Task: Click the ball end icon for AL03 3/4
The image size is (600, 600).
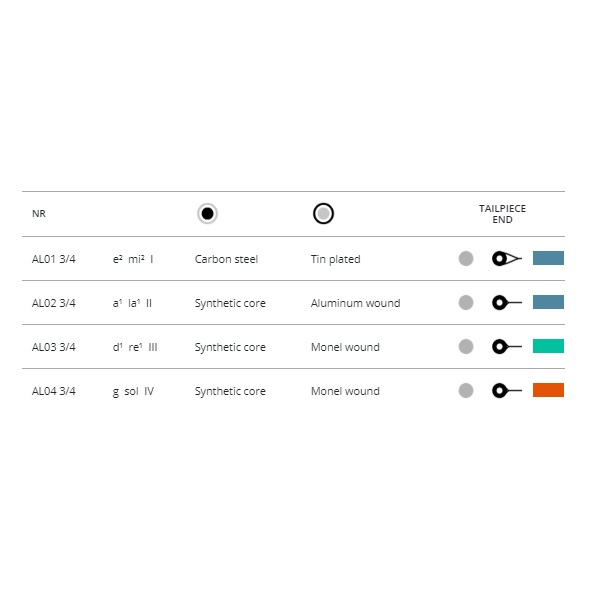Action: pyautogui.click(x=506, y=346)
